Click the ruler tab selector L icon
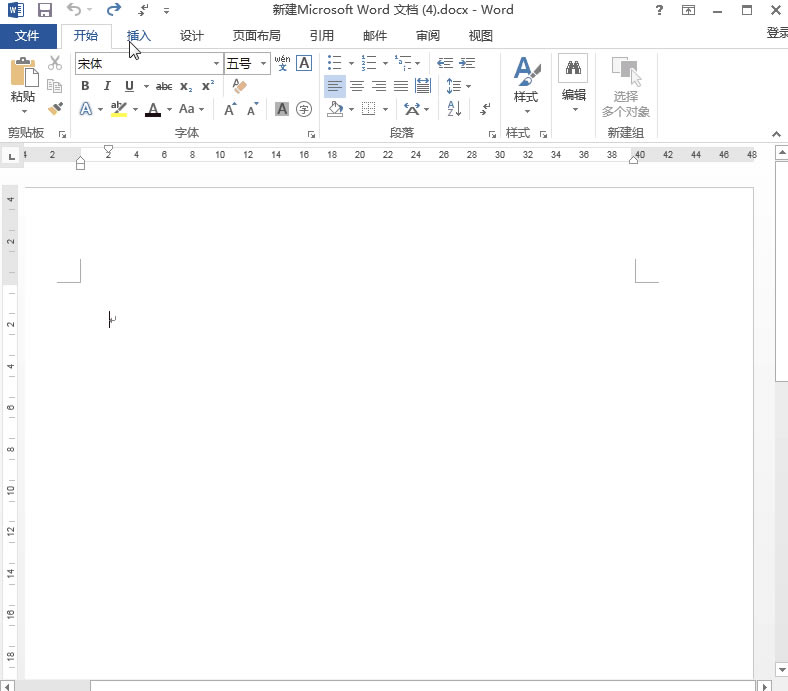This screenshot has width=788, height=691. pos(12,157)
